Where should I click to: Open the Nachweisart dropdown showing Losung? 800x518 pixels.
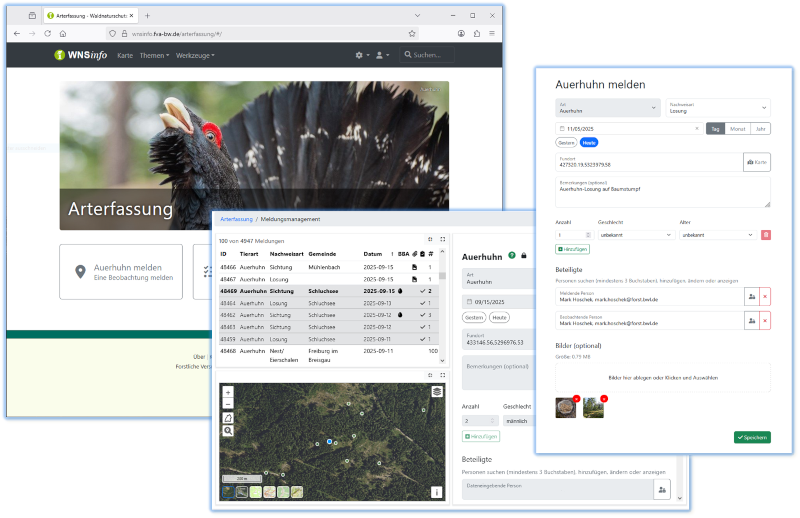[x=717, y=107]
